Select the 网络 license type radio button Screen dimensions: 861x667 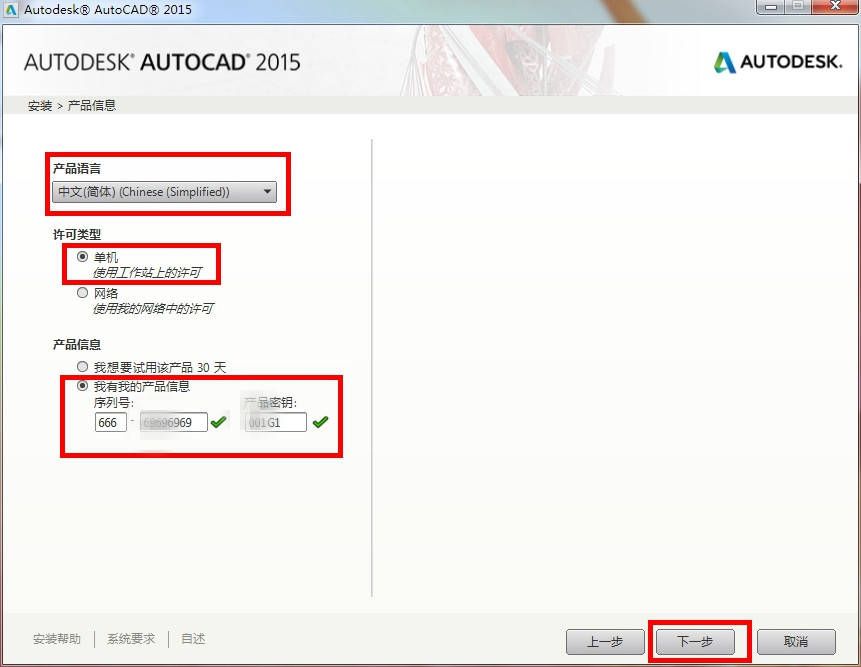82,292
